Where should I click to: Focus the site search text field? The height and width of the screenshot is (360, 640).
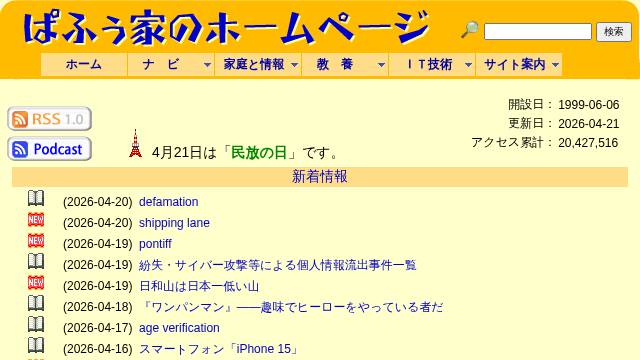538,31
